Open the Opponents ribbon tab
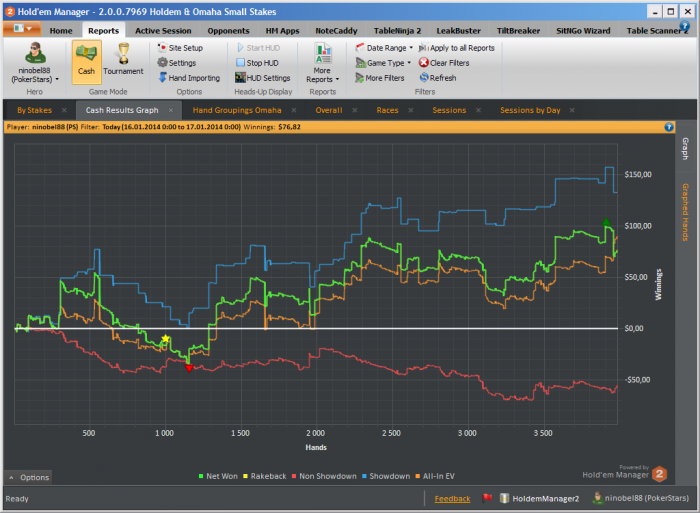This screenshot has width=700, height=513. tap(228, 31)
